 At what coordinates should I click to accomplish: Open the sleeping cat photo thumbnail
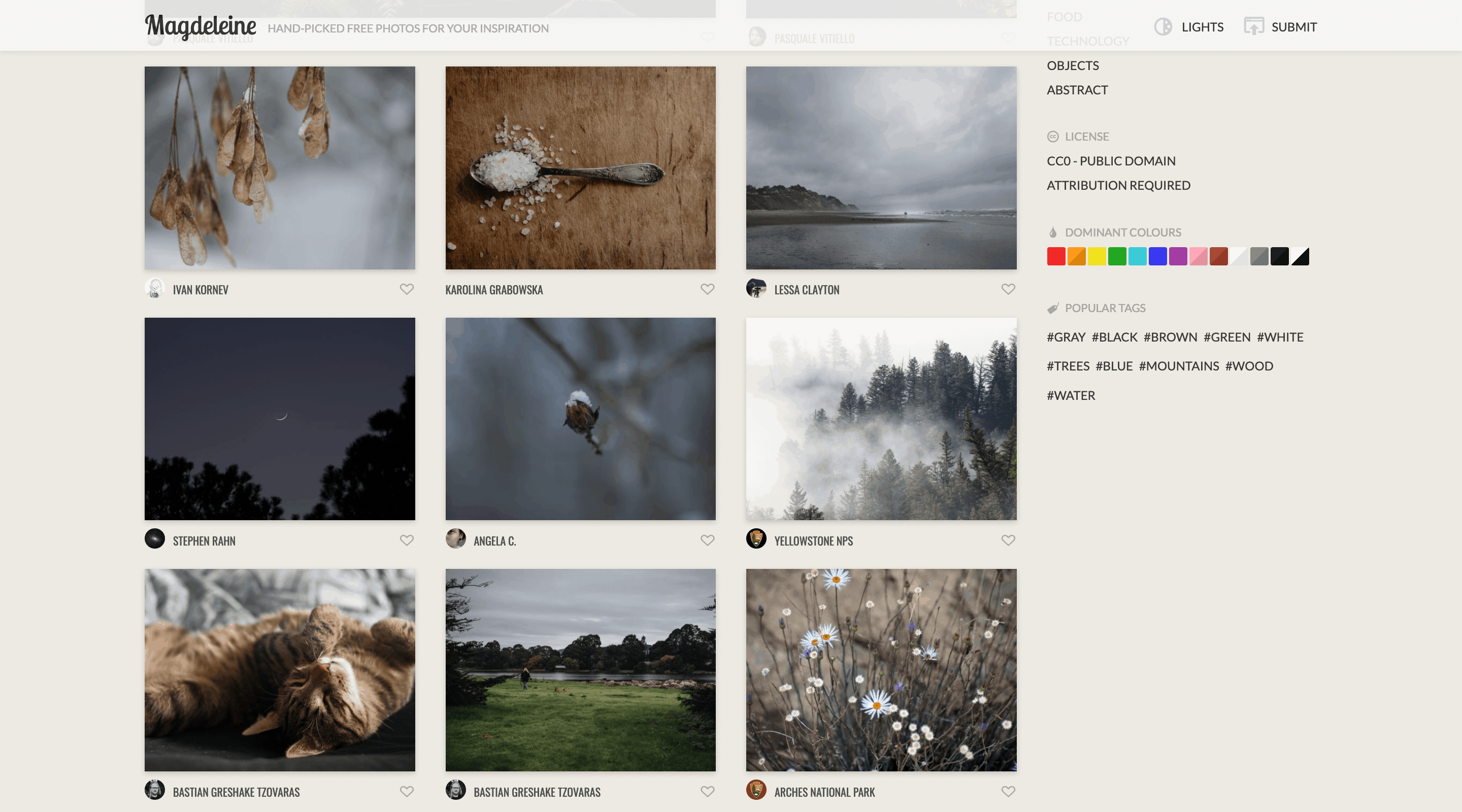click(280, 670)
